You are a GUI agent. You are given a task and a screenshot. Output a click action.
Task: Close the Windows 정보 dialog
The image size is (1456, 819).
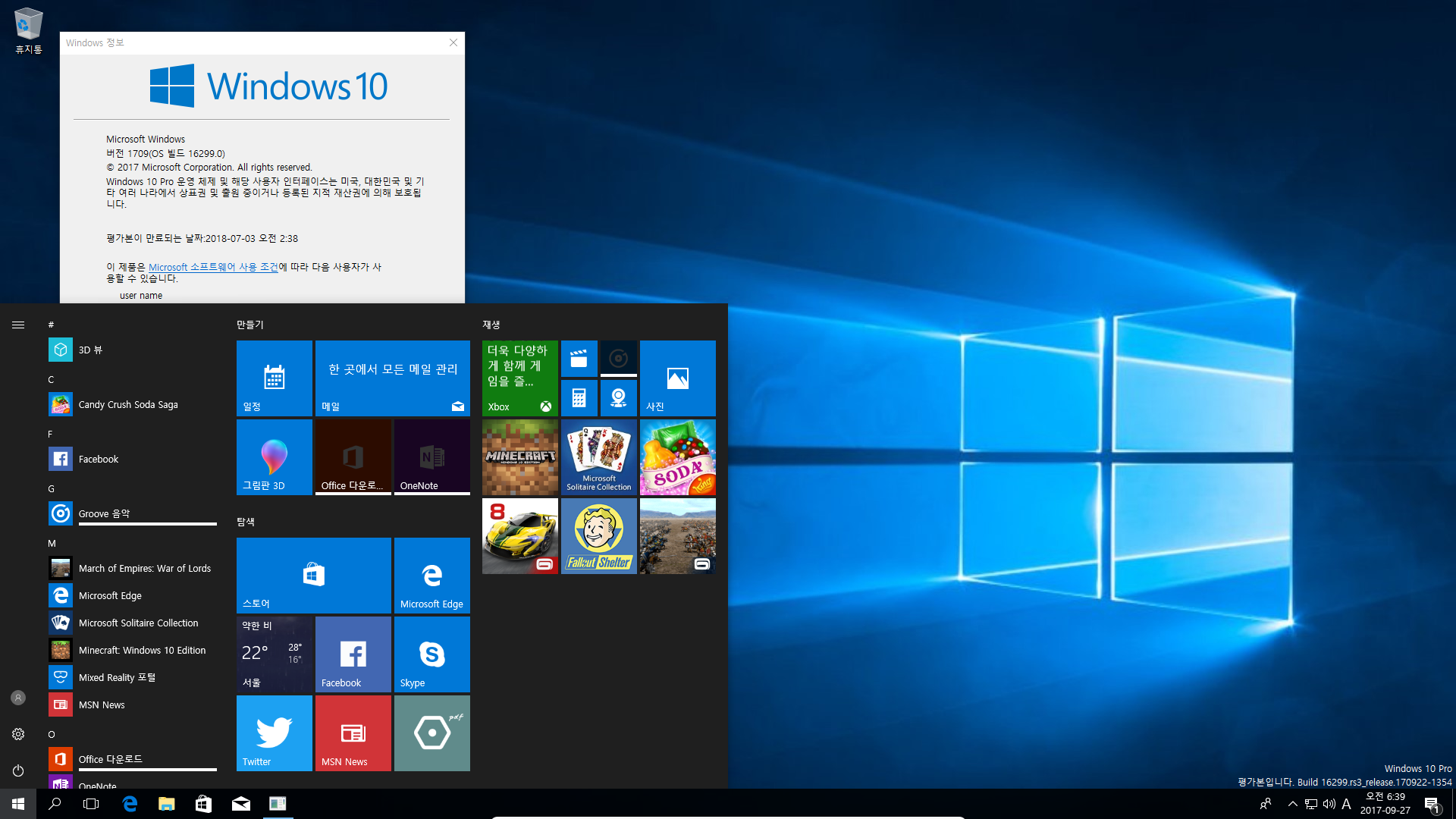[x=453, y=42]
